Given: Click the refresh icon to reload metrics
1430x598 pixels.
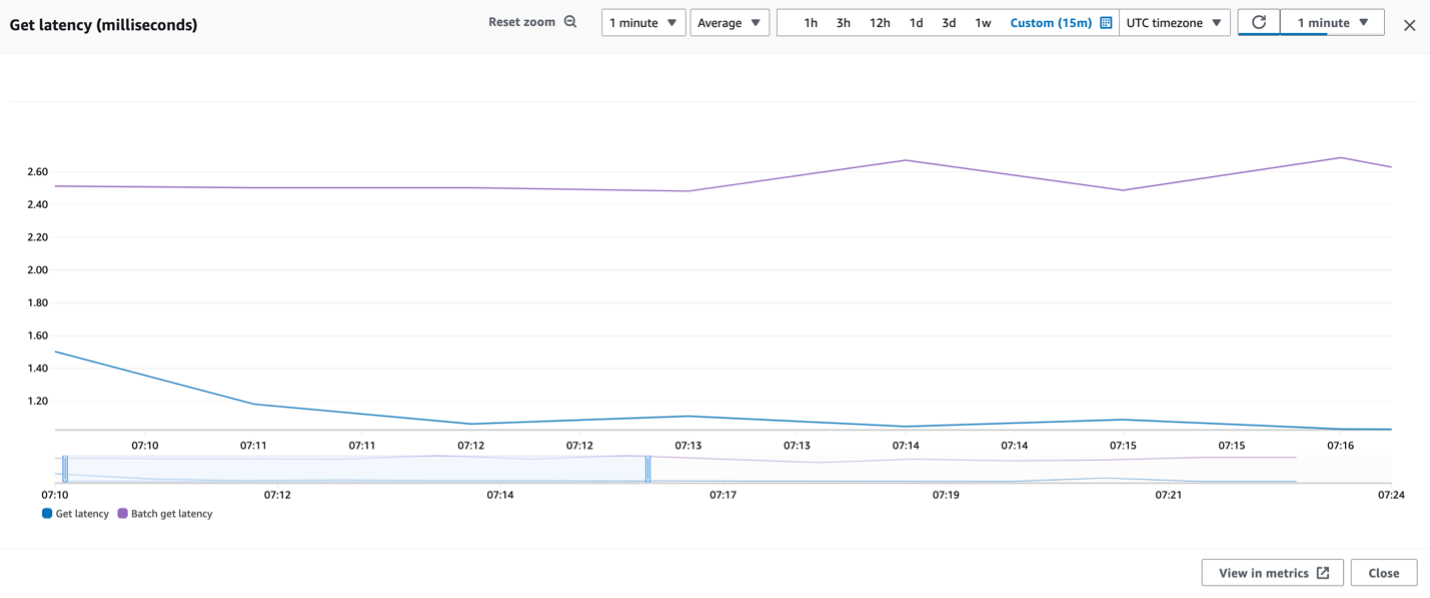Looking at the screenshot, I should point(1258,21).
